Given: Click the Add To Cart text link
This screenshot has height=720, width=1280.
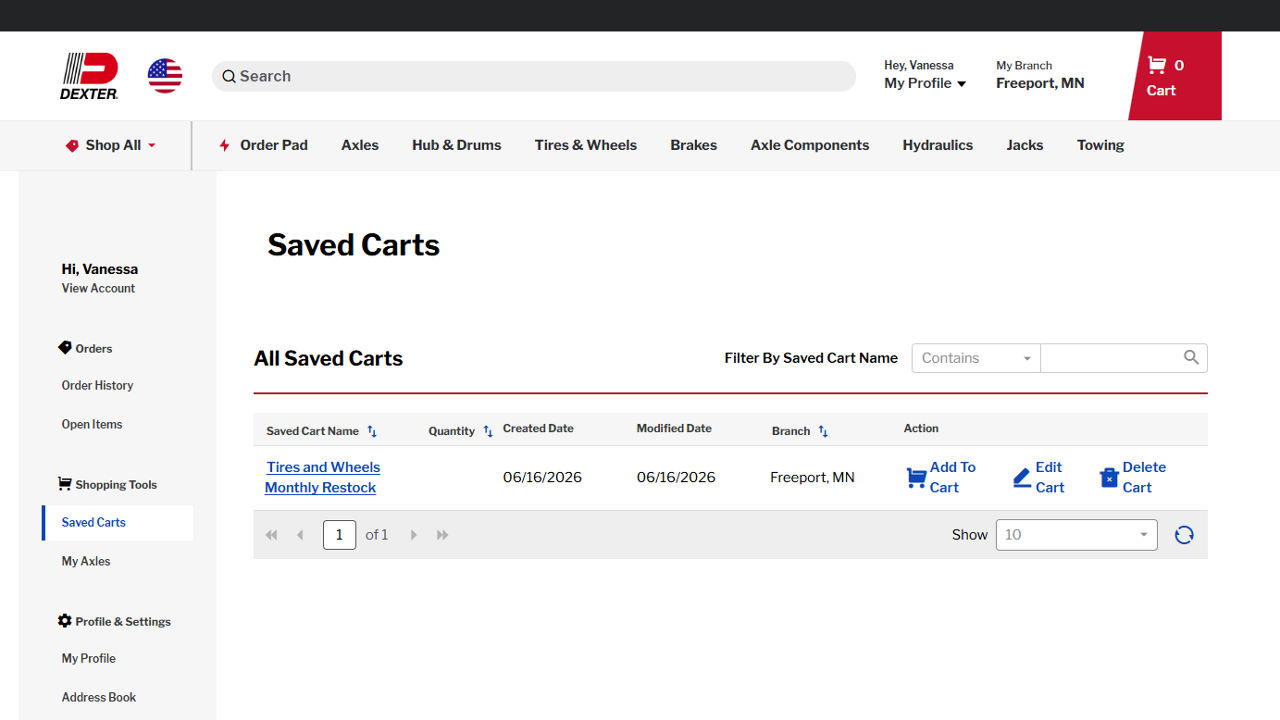Looking at the screenshot, I should click(953, 477).
